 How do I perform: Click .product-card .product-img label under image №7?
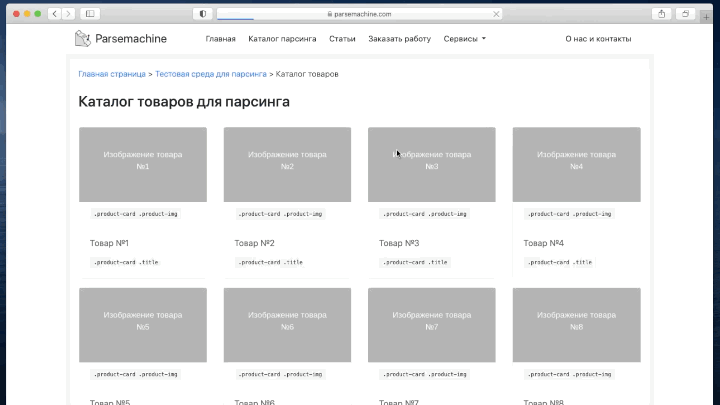coord(425,374)
